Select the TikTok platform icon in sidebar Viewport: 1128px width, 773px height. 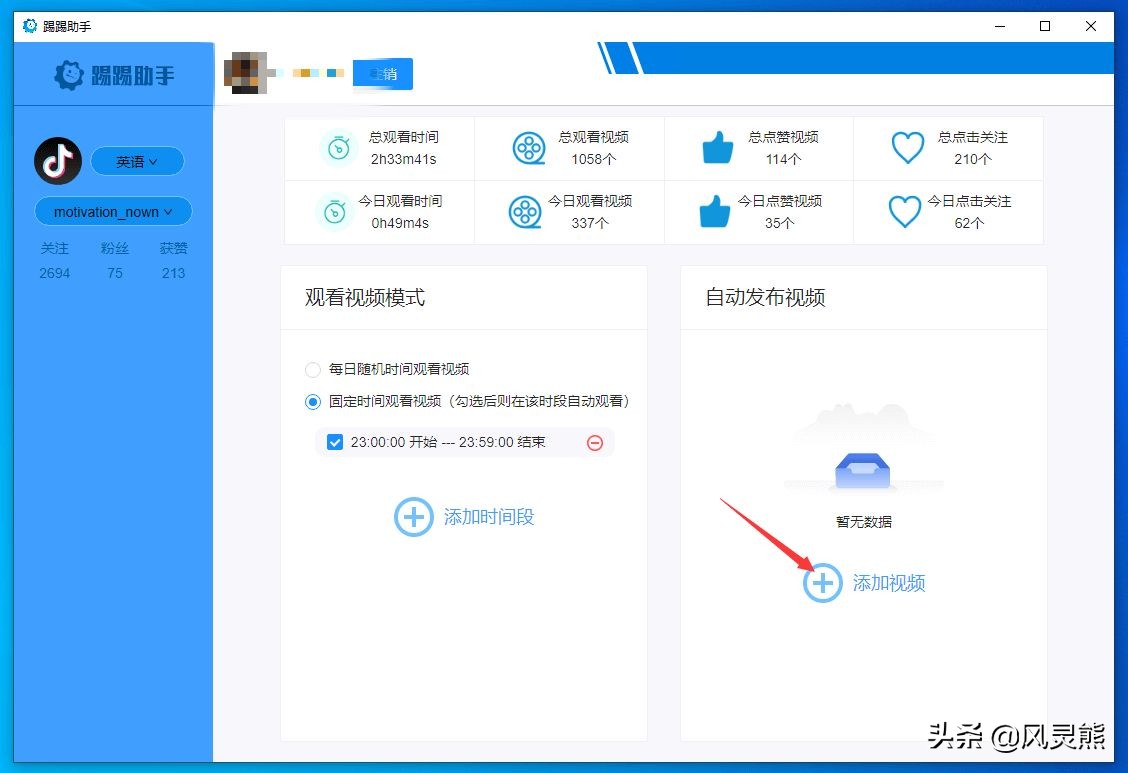57,161
